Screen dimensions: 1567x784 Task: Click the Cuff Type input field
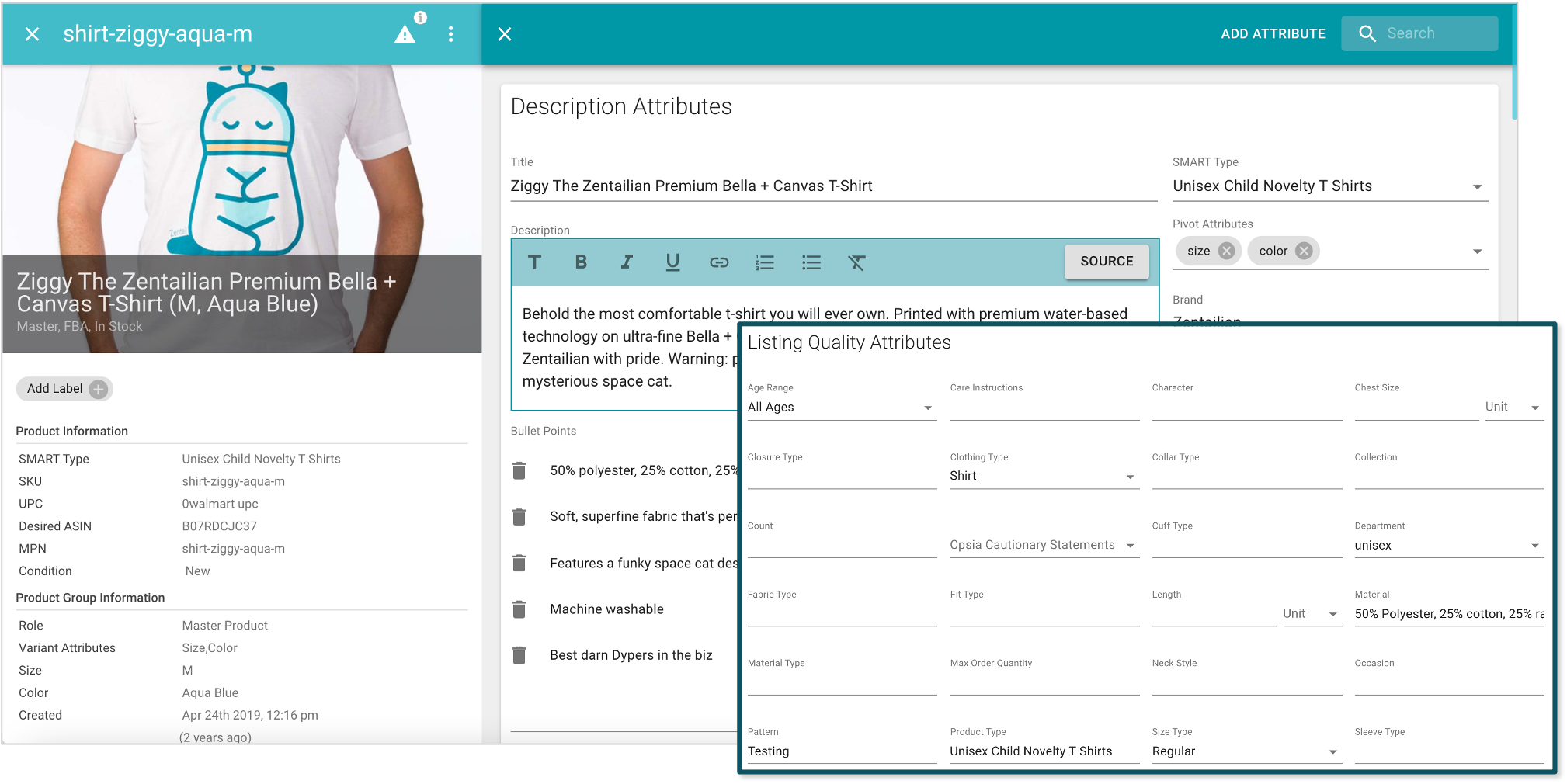coord(1246,545)
